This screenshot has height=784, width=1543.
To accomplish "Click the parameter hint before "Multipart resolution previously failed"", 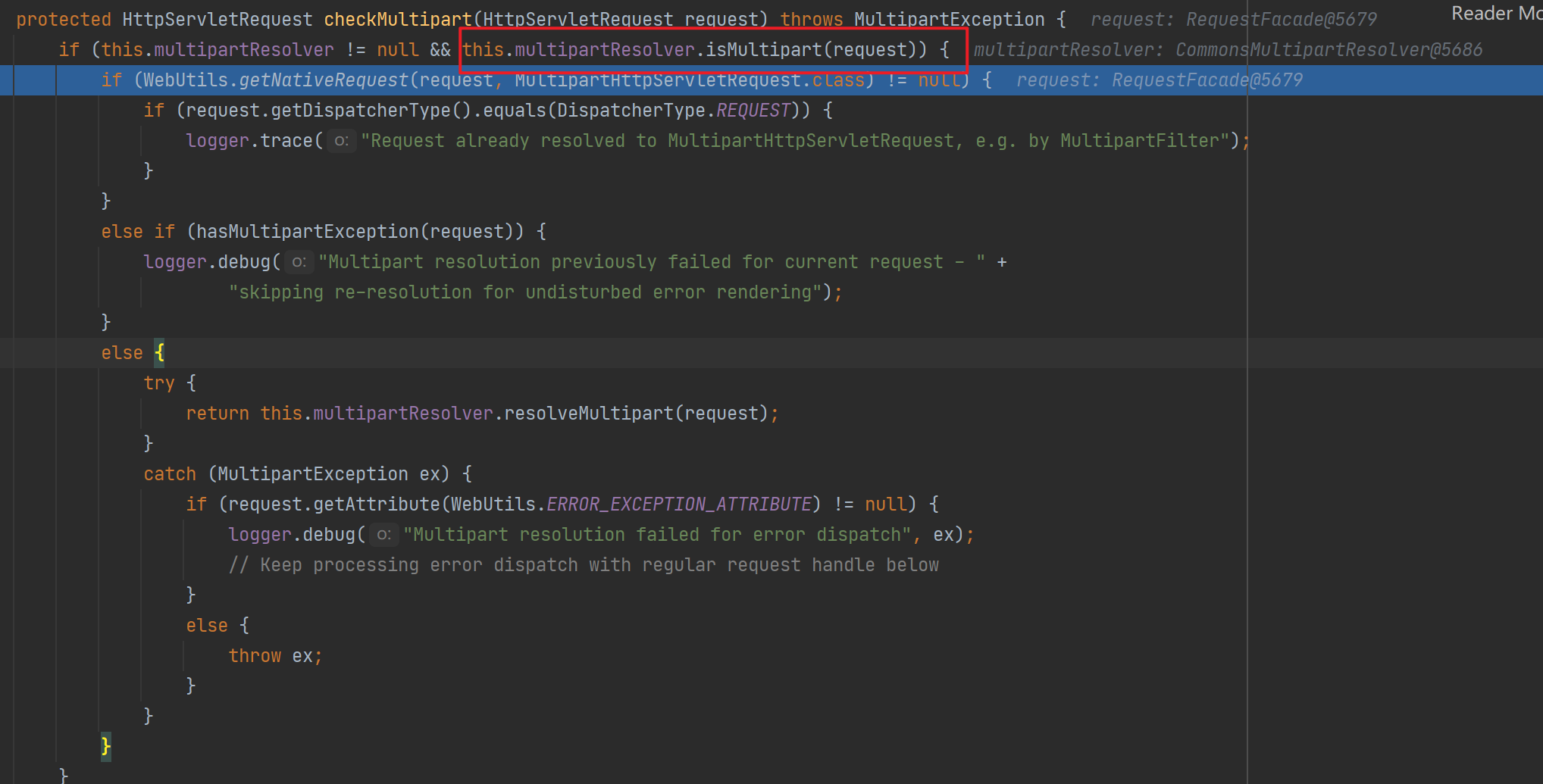I will point(299,262).
